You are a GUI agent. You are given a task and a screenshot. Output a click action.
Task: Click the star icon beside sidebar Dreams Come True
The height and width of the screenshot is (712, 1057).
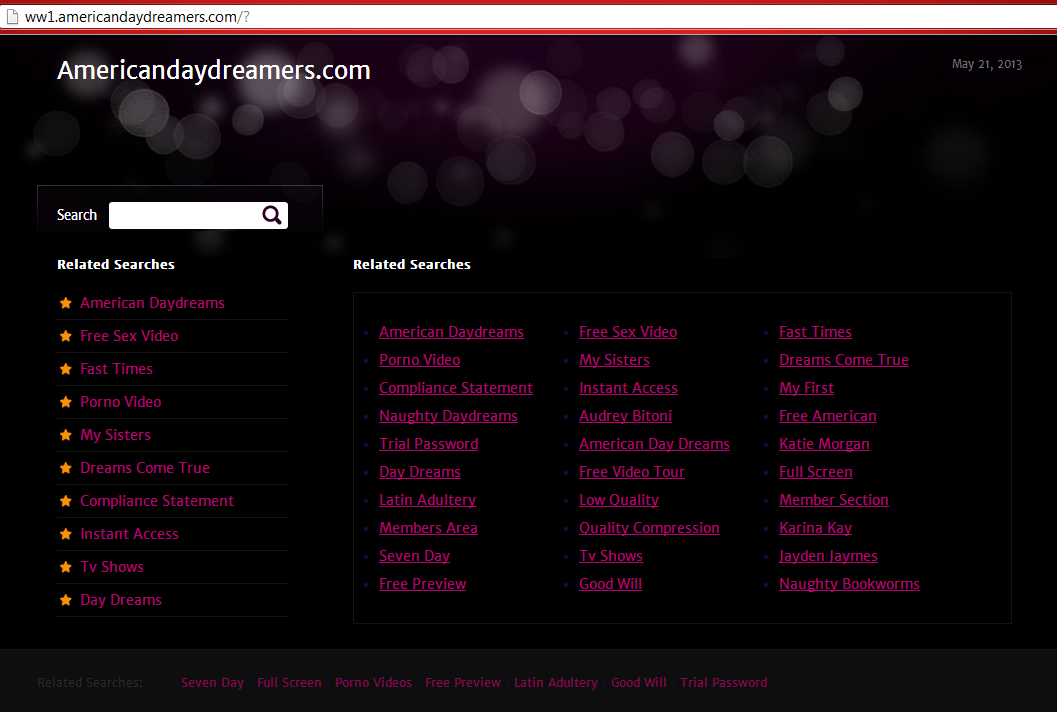click(65, 468)
